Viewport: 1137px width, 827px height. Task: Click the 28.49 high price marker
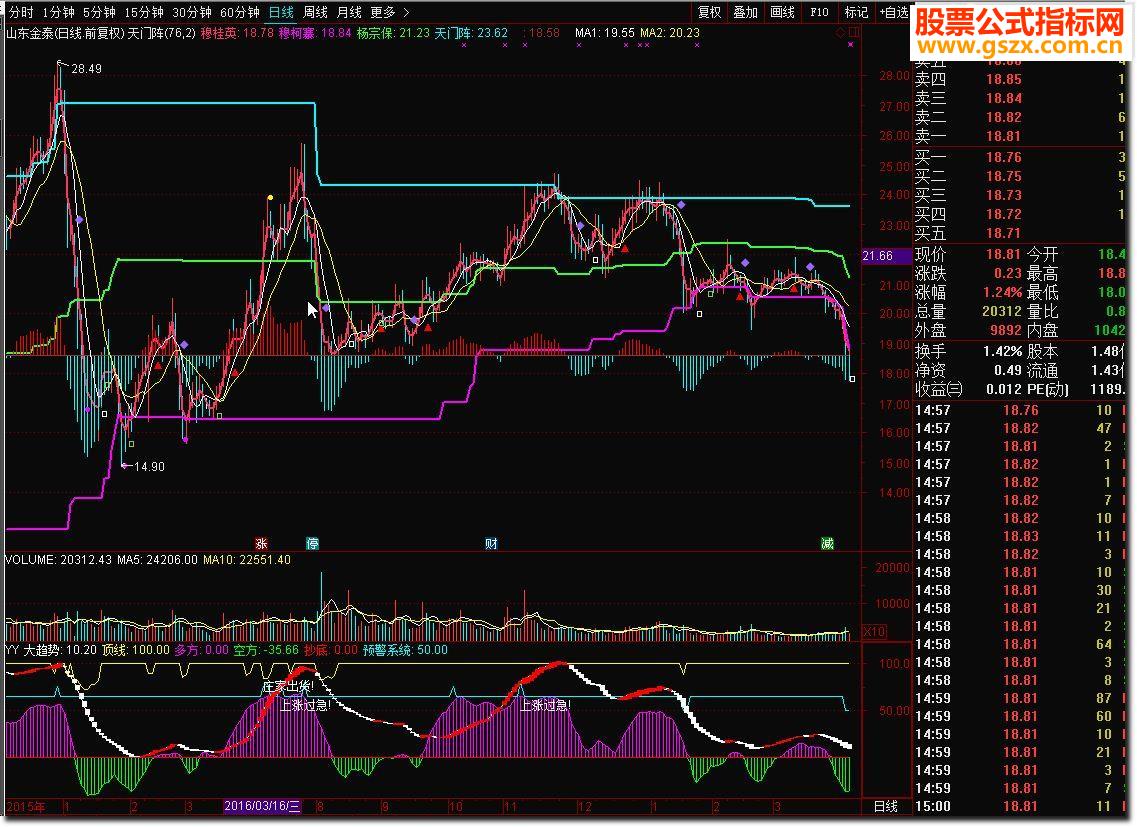coord(86,69)
